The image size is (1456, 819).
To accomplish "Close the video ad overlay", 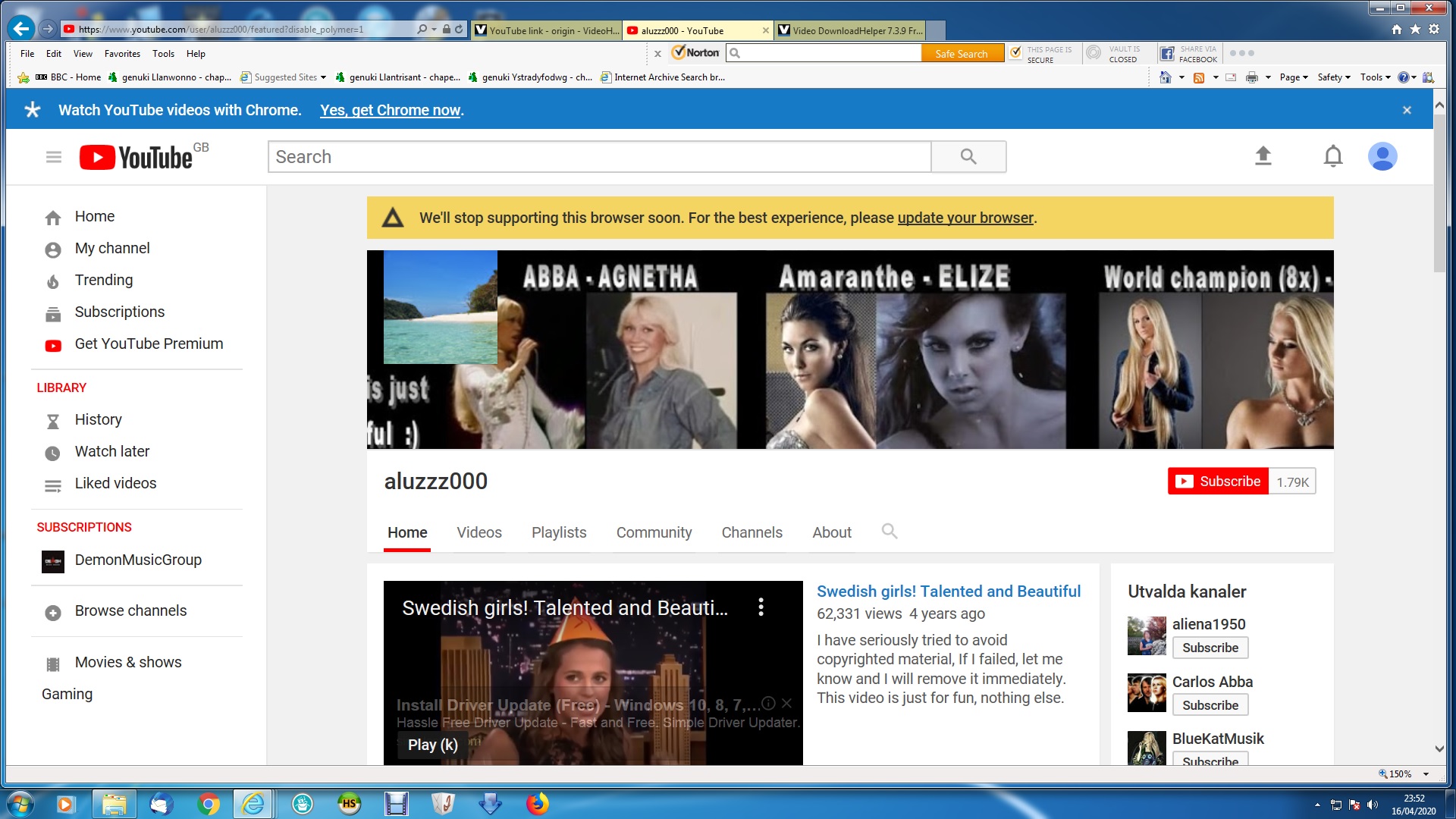I will point(786,703).
